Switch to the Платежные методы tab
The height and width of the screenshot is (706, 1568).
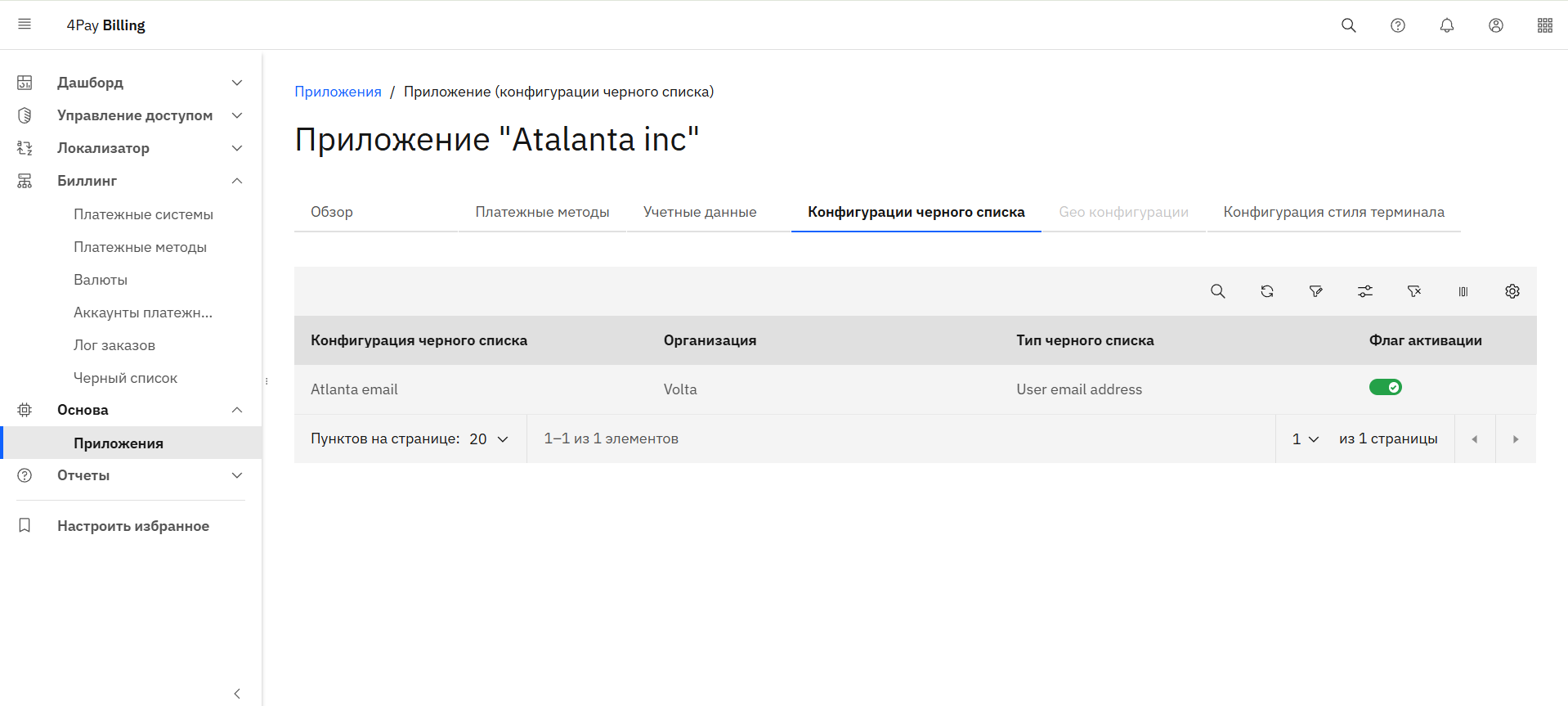pyautogui.click(x=542, y=212)
